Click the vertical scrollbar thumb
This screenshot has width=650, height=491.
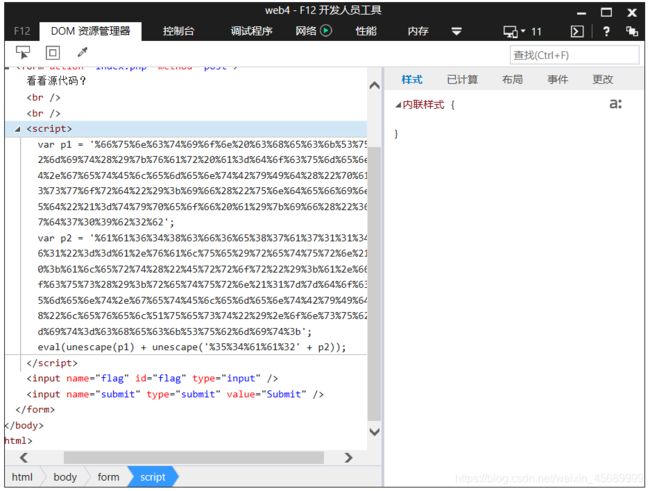(374, 284)
